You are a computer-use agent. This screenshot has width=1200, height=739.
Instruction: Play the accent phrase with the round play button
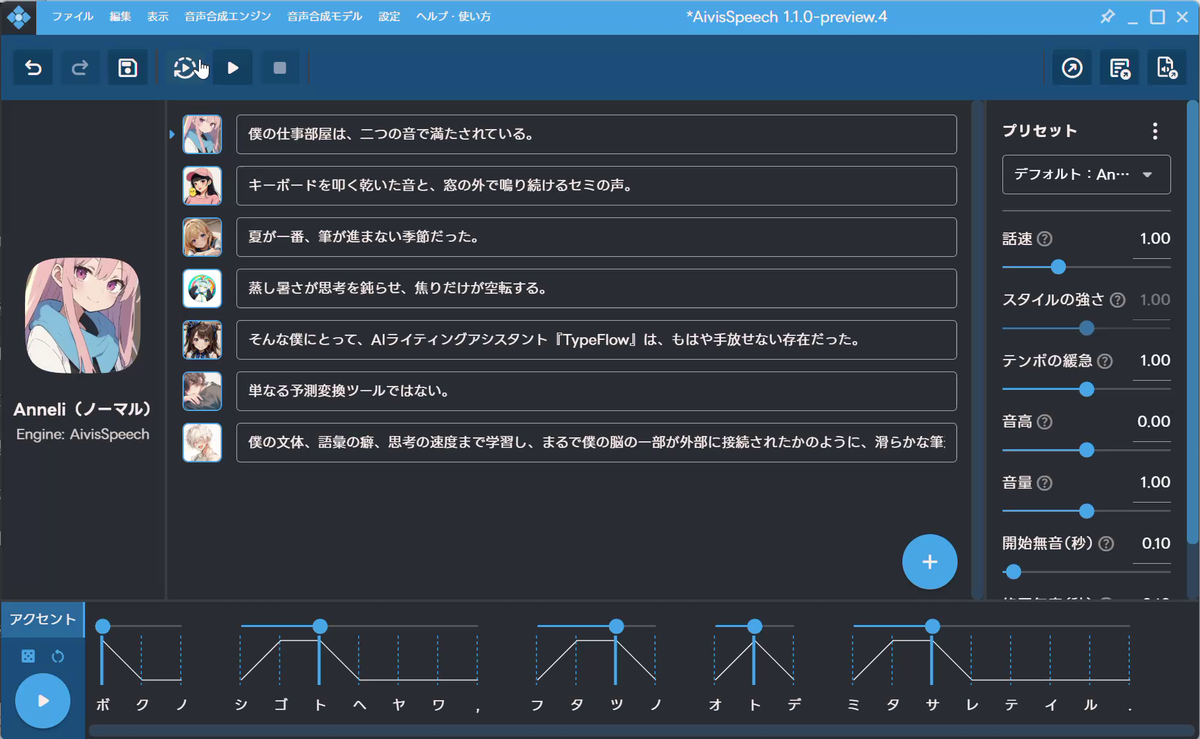coord(43,701)
